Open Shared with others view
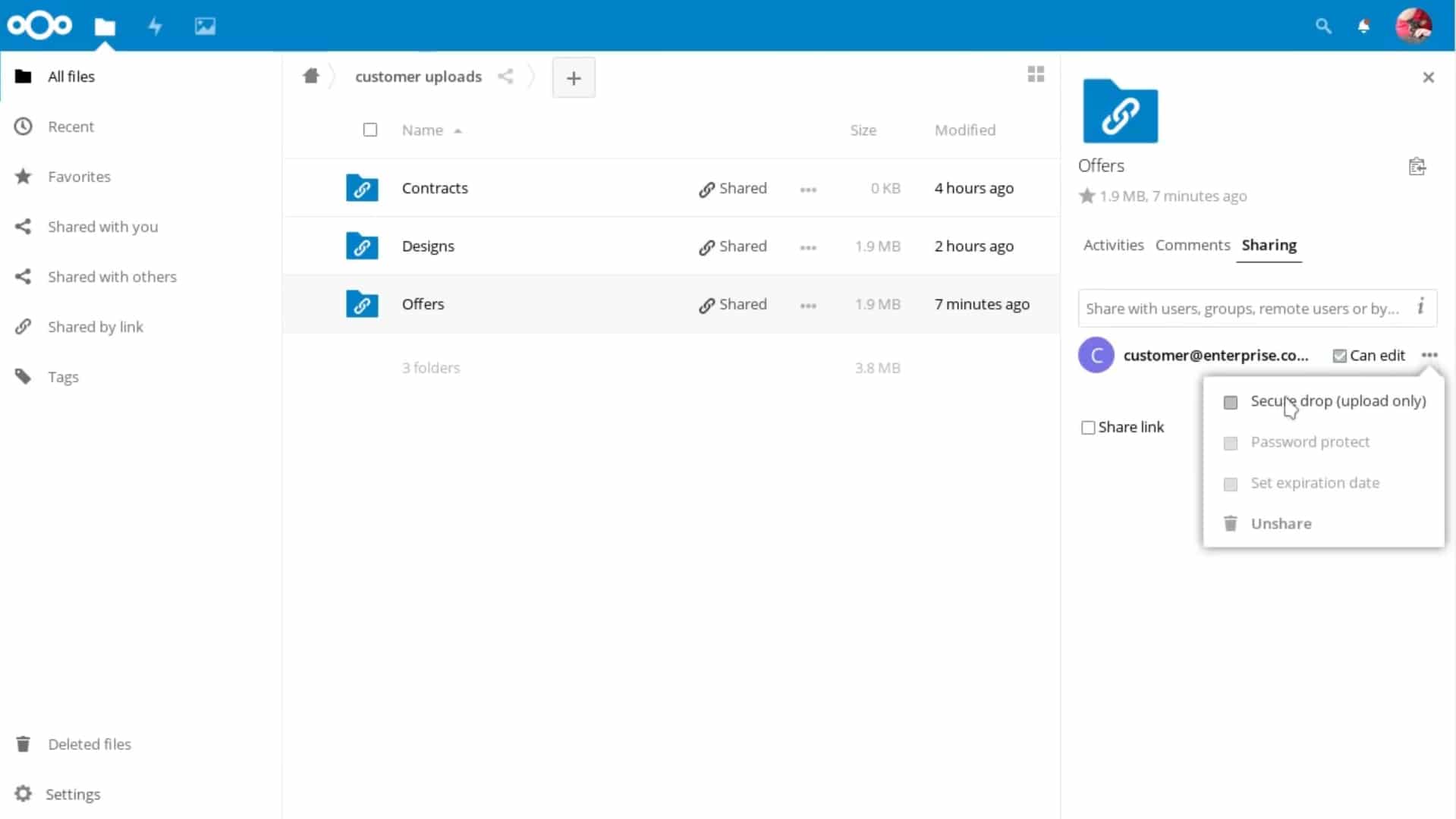 140,276
